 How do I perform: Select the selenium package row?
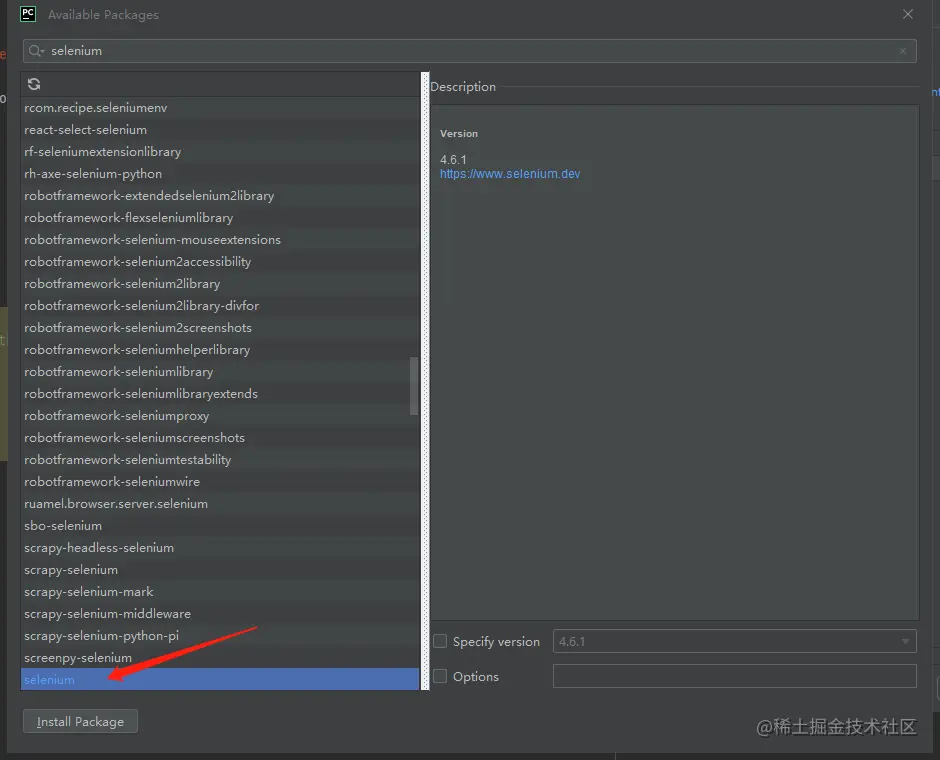220,680
